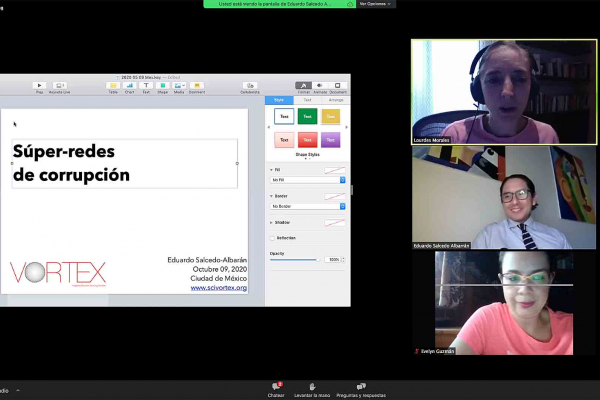
Task: Toggle the Format inspector button
Action: point(303,86)
